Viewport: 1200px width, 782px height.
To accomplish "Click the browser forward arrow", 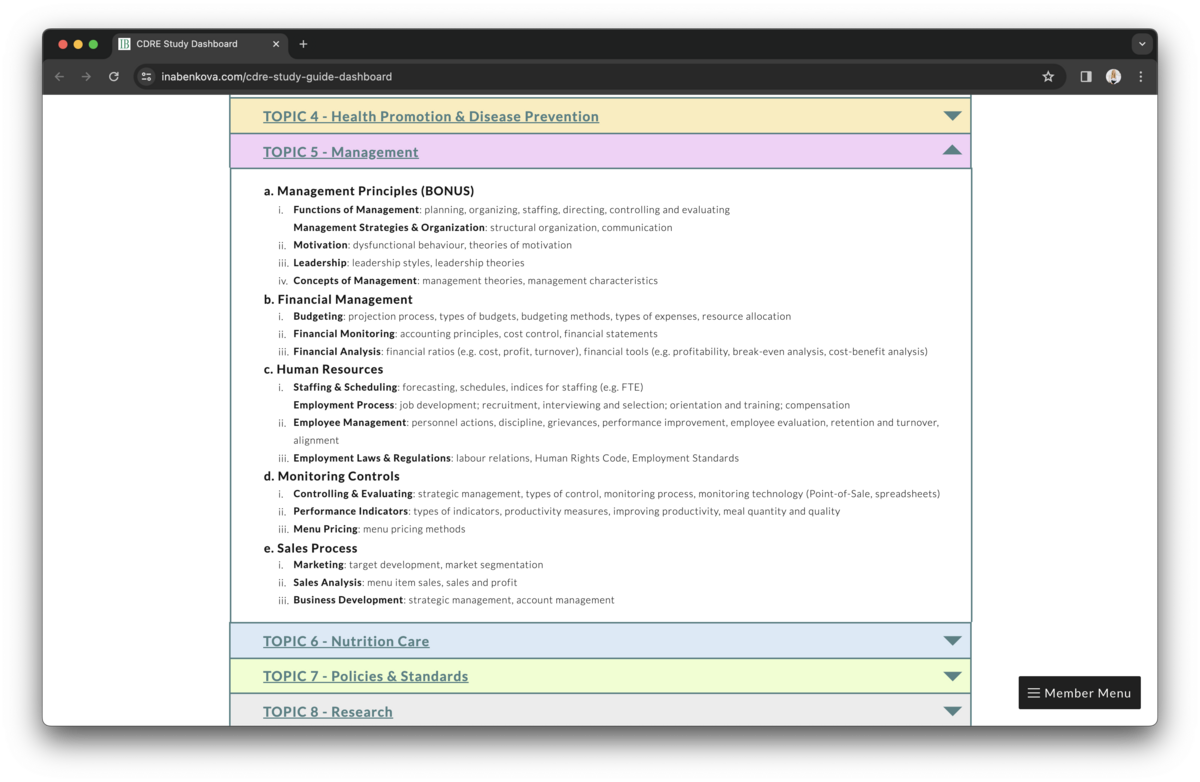I will pos(87,76).
